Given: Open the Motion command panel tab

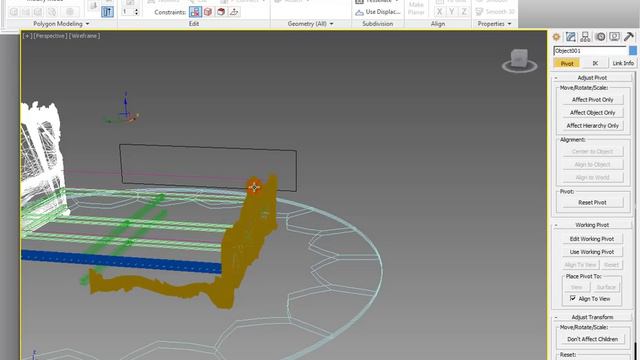Looking at the screenshot, I should 600,37.
